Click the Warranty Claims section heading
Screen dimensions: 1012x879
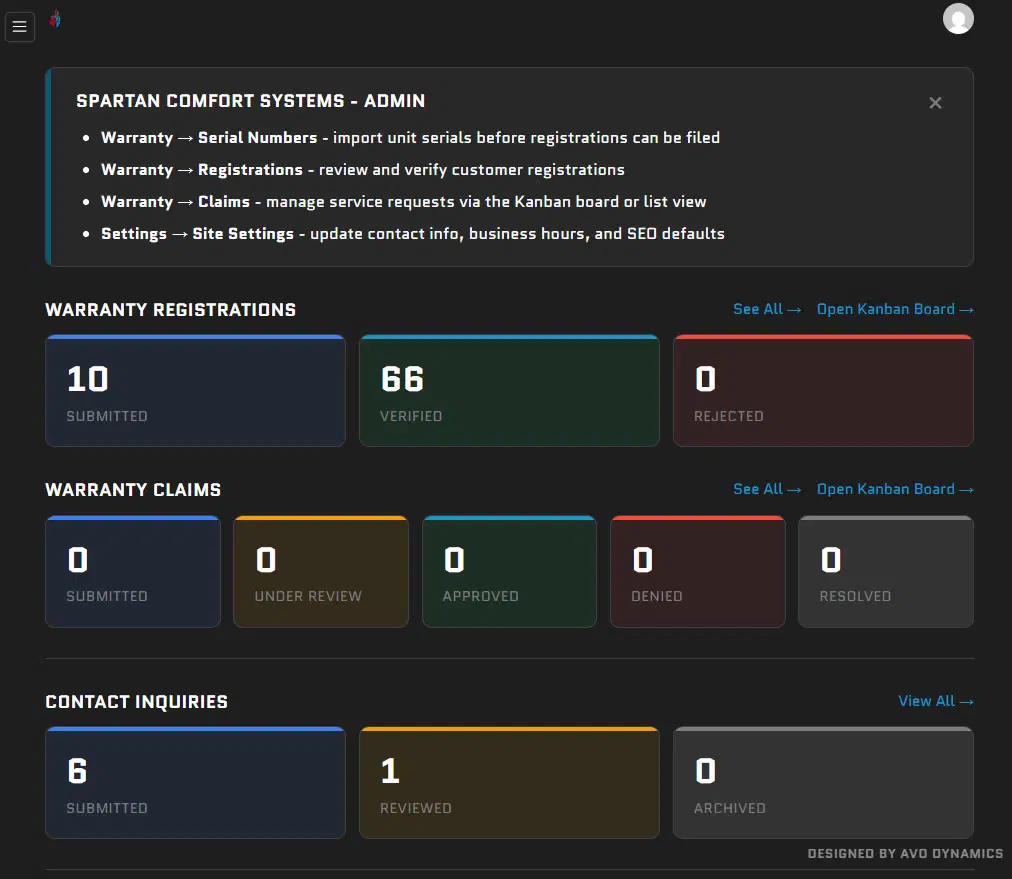coord(133,490)
